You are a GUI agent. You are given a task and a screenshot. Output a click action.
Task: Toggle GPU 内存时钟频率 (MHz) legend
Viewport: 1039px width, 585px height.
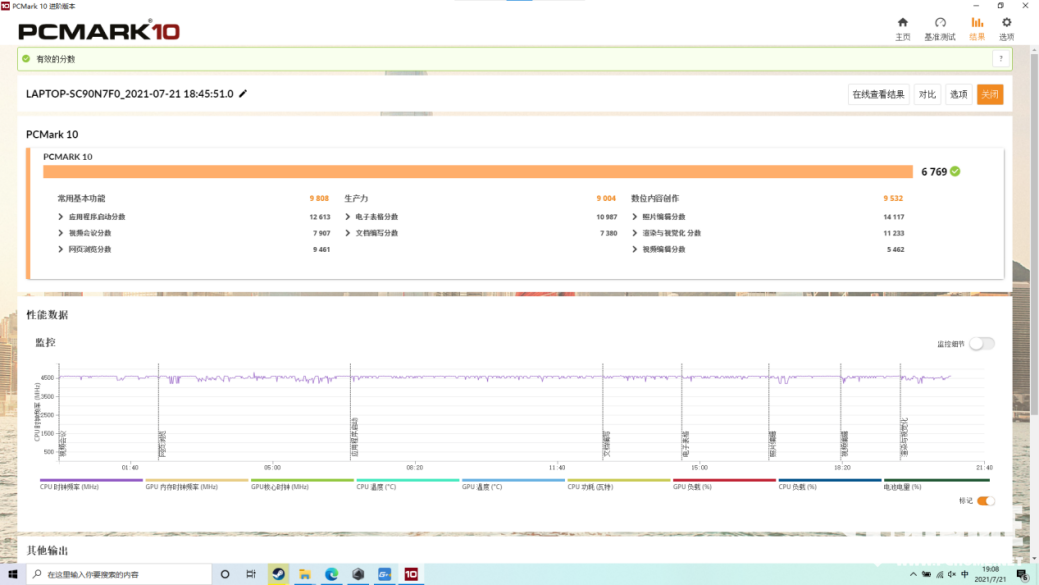click(197, 484)
